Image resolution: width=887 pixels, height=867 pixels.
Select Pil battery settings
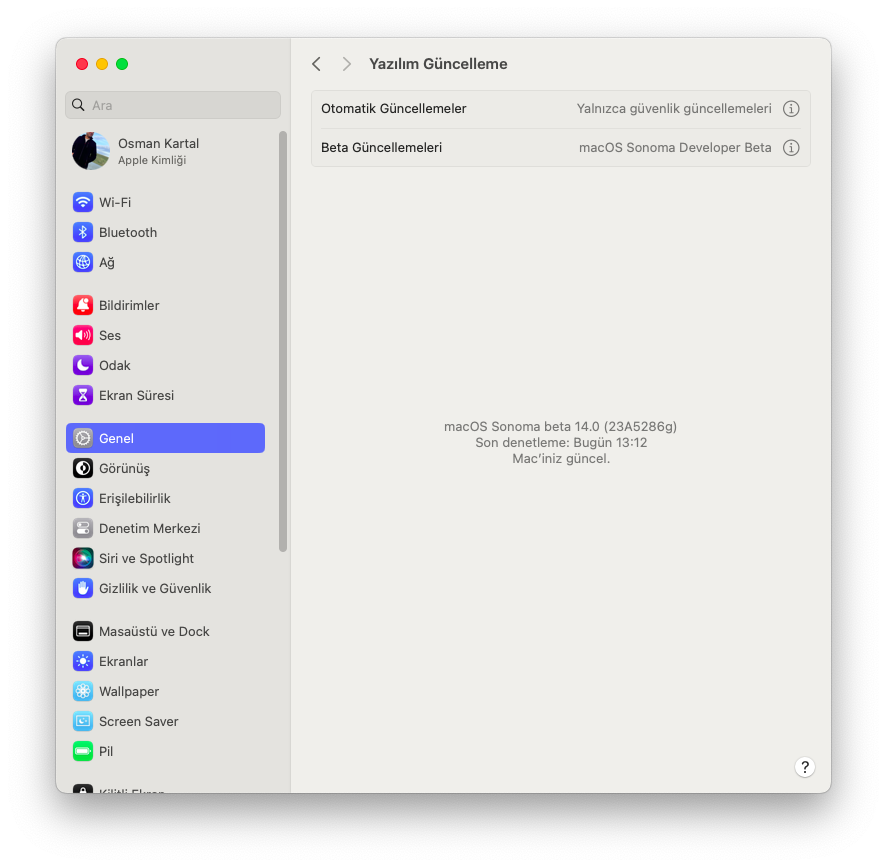pos(105,751)
